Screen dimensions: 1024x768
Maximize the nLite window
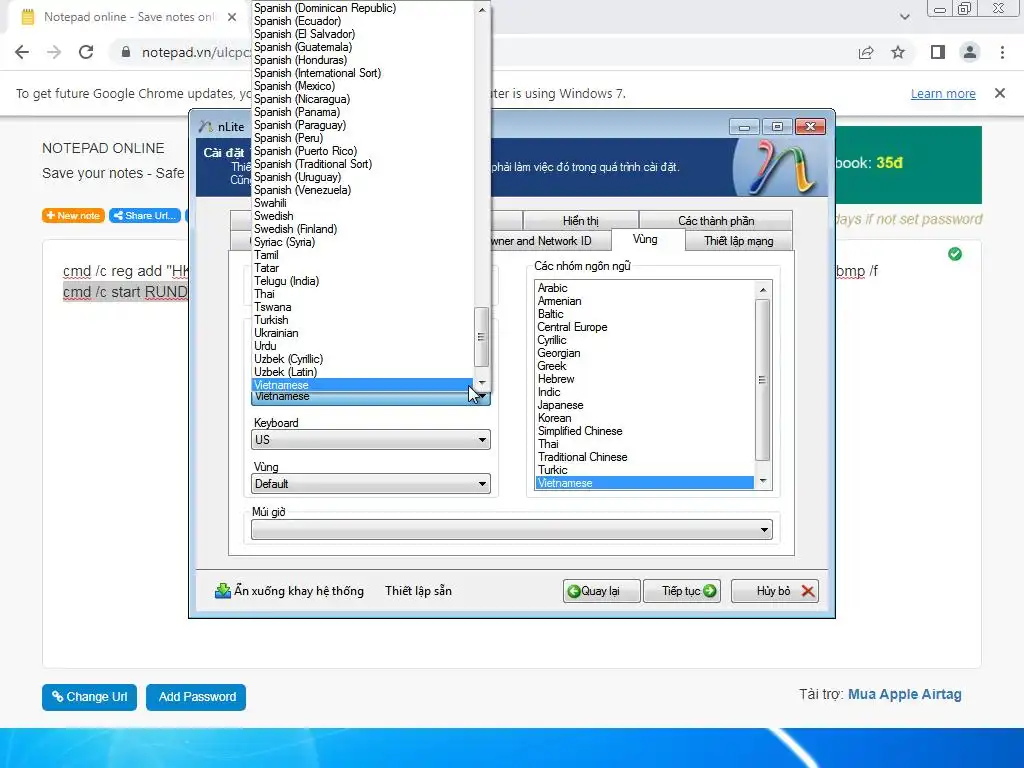777,127
